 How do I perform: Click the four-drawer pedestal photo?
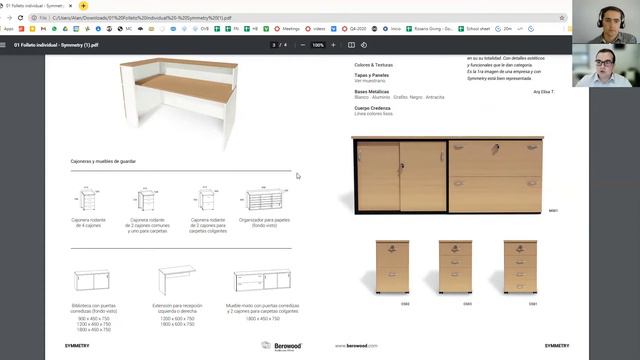[x=520, y=267]
